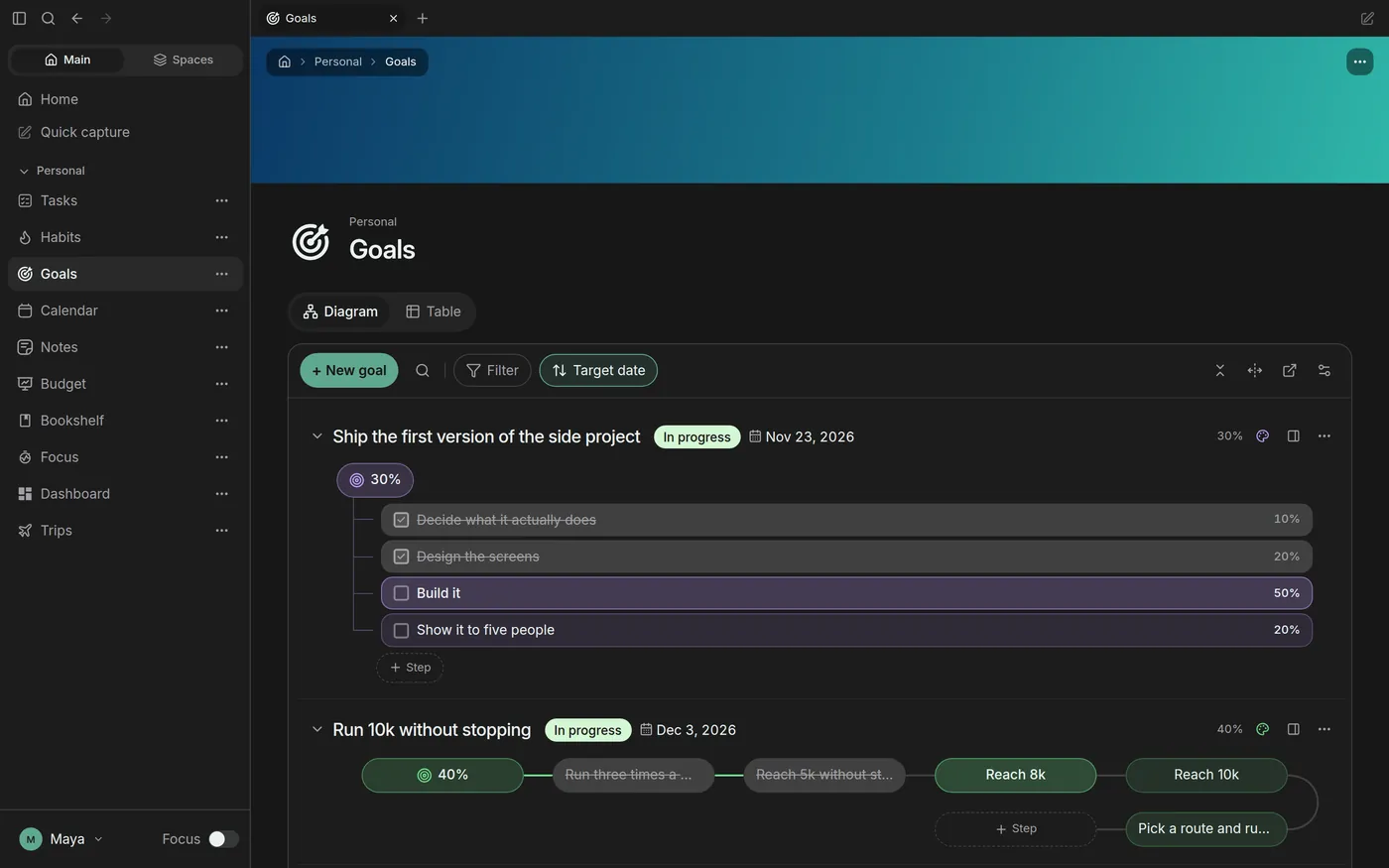1389x868 pixels.
Task: Open more options for Run 10k goal
Action: (x=1325, y=729)
